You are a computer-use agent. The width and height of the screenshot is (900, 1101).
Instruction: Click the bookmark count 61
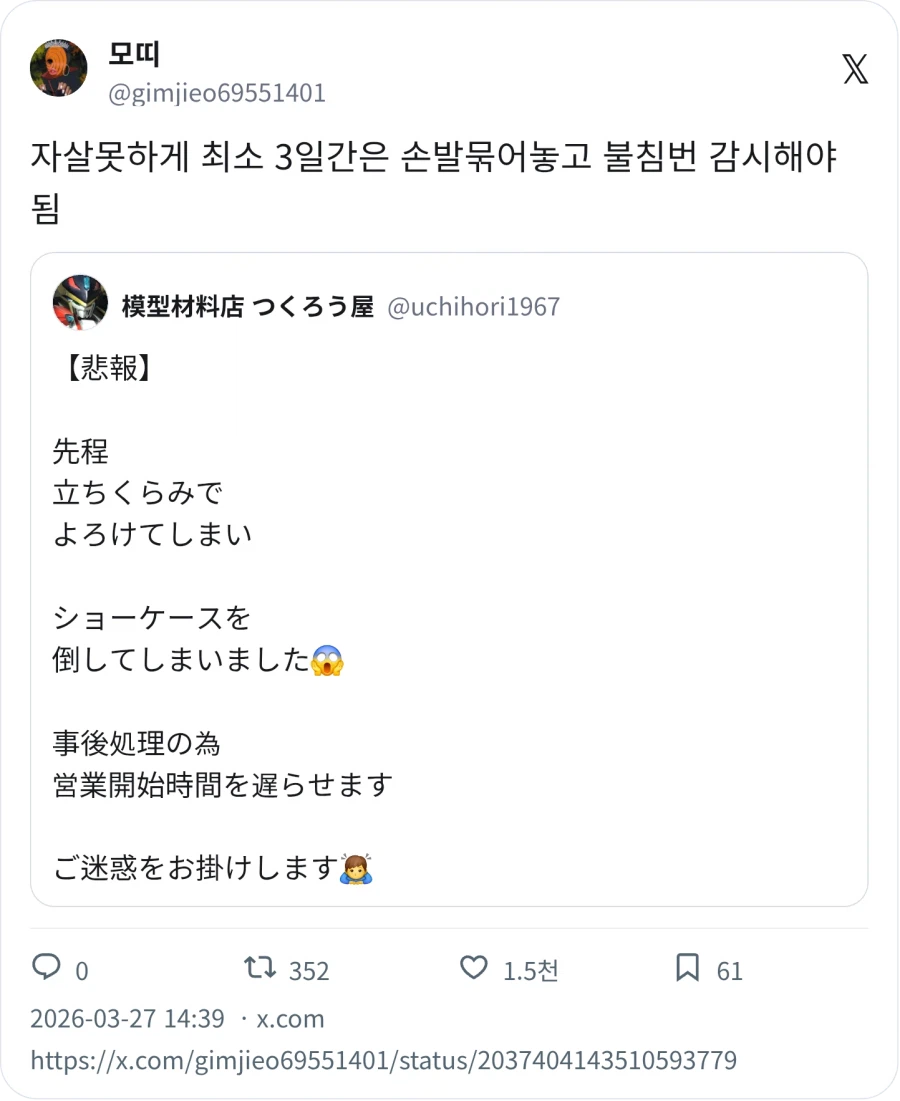pos(730,969)
